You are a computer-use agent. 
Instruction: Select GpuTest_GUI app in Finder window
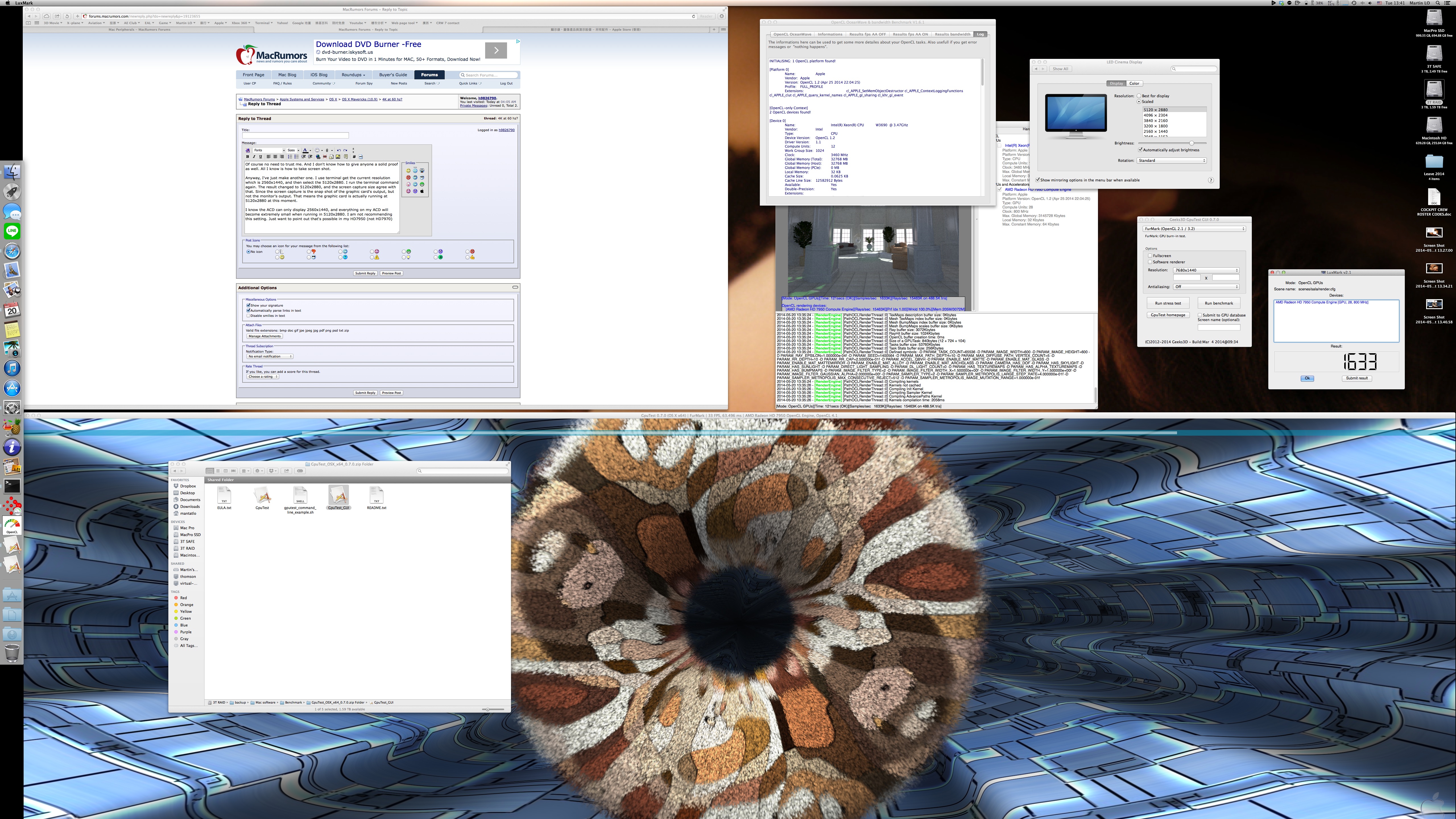point(339,497)
